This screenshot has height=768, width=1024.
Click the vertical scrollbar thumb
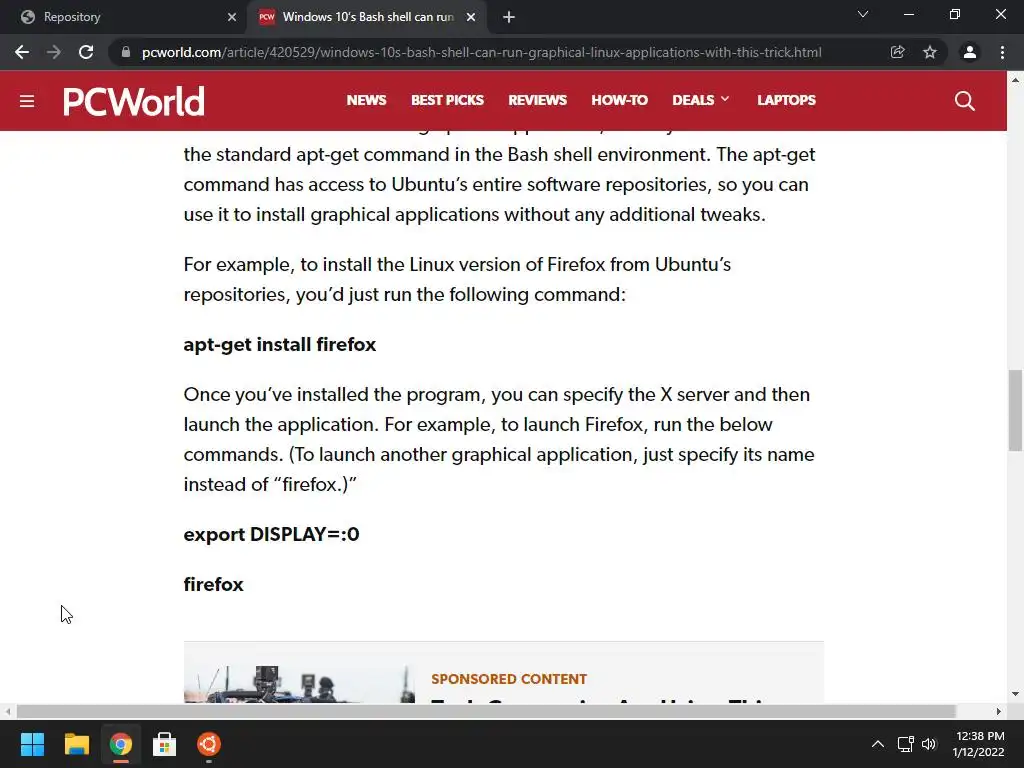coord(1015,410)
